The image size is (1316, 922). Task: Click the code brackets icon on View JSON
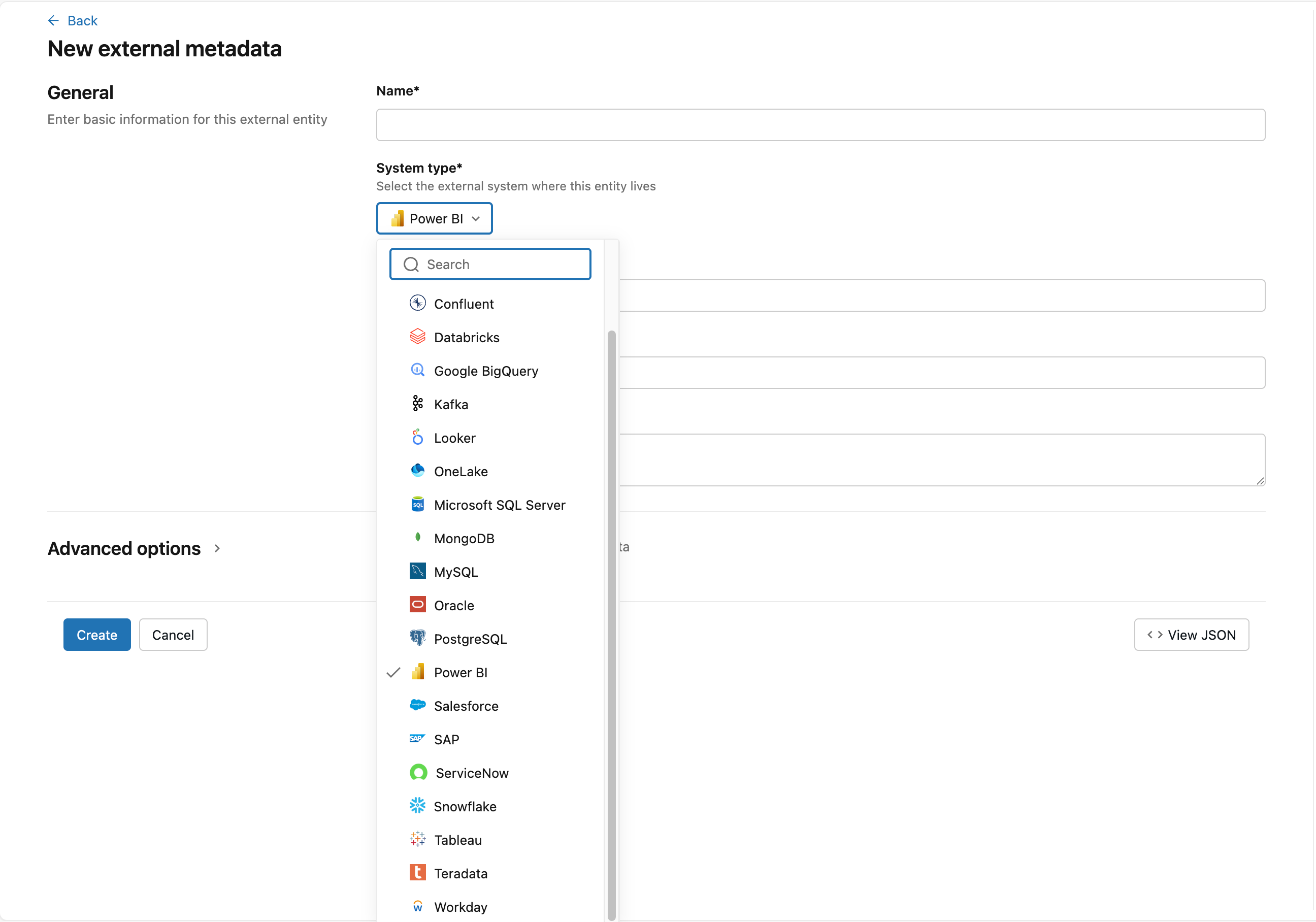point(1155,634)
